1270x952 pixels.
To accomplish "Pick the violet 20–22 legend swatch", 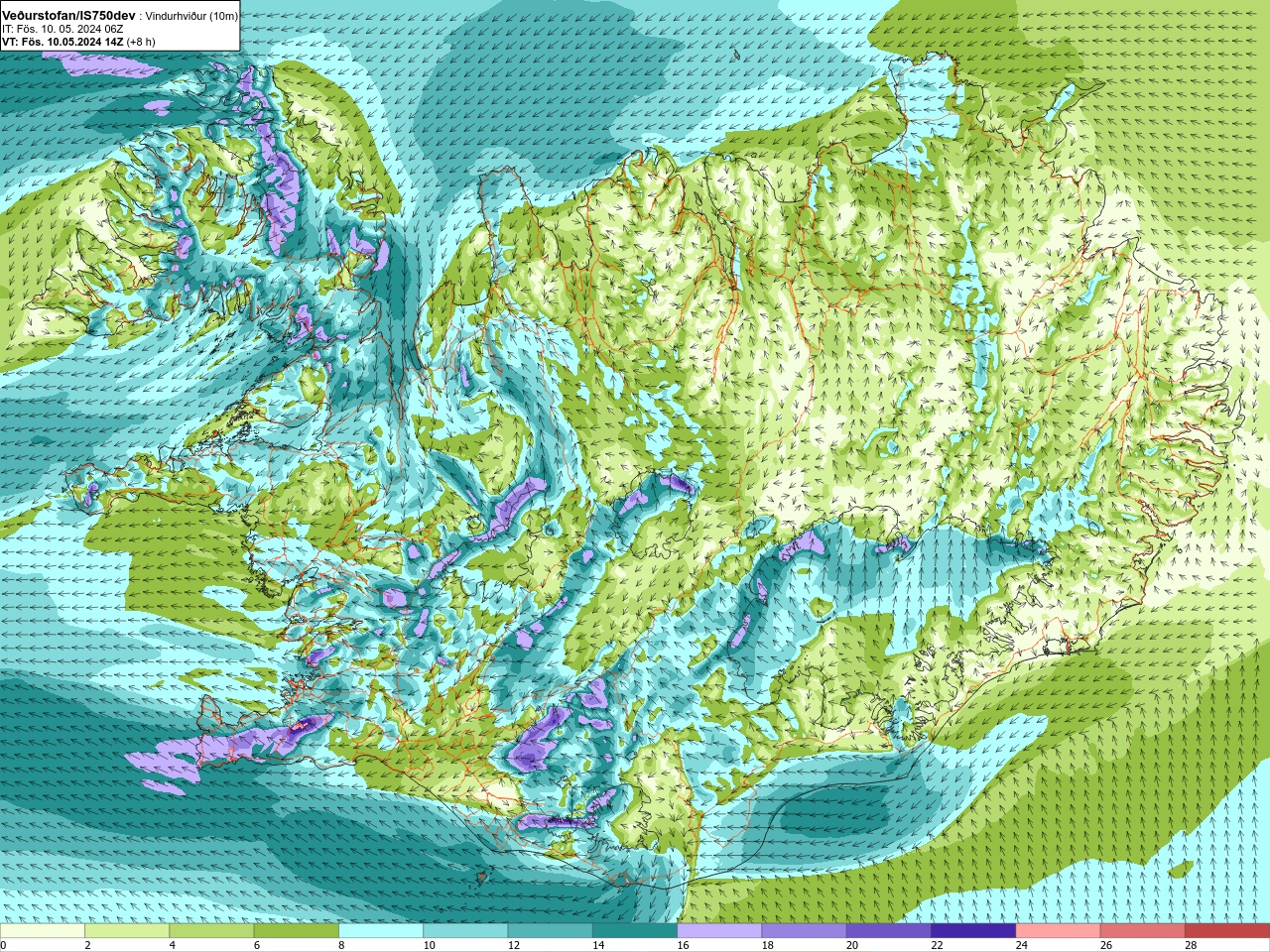I will coord(889,931).
